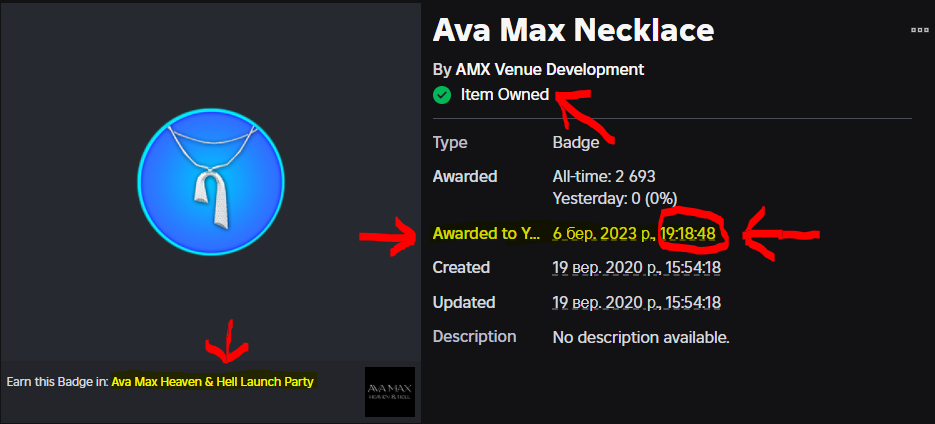Open the Ava Max Heaven & Hell game thumbnail
Viewport: 935px width, 424px height.
390,393
